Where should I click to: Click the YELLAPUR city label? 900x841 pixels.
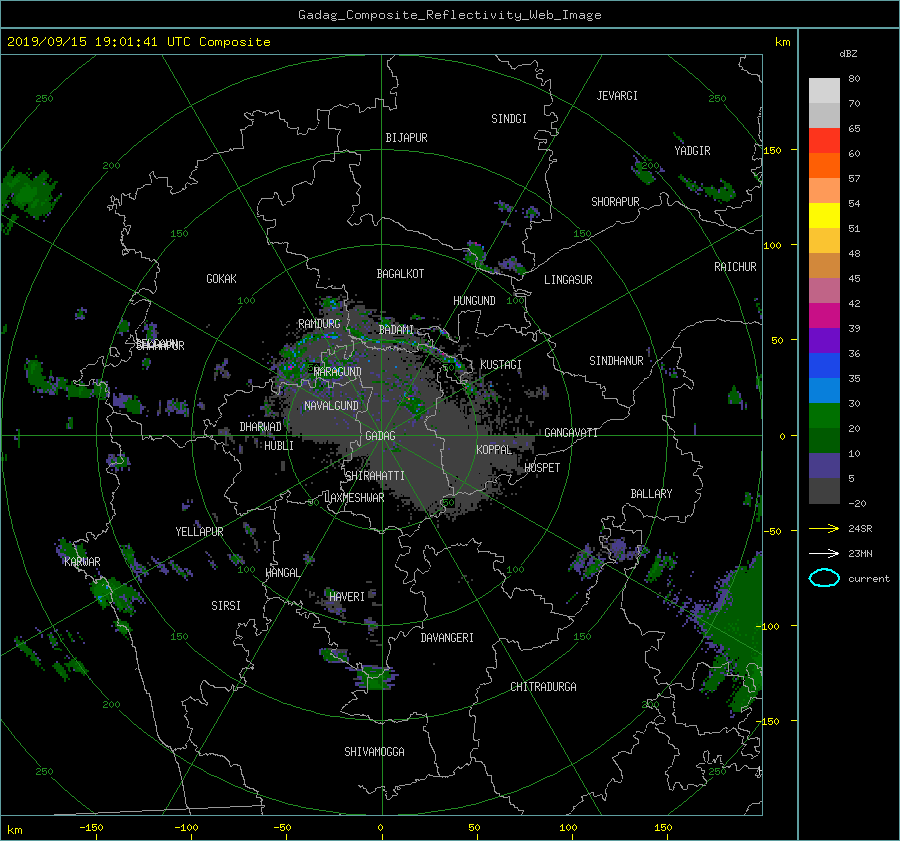(199, 532)
